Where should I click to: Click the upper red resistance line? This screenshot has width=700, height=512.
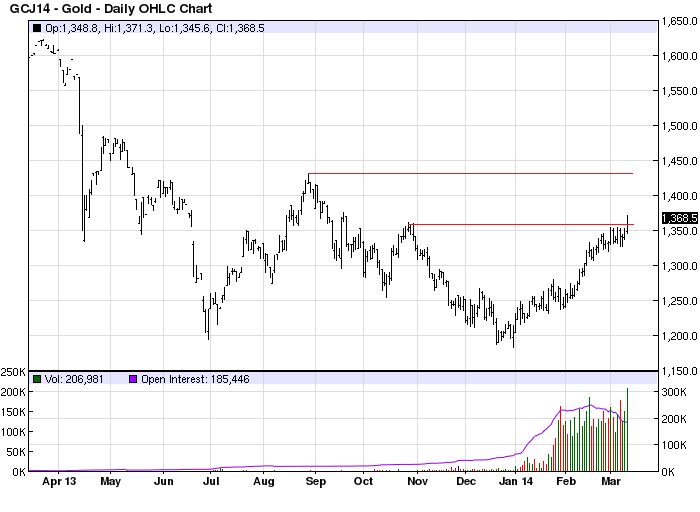tap(471, 173)
